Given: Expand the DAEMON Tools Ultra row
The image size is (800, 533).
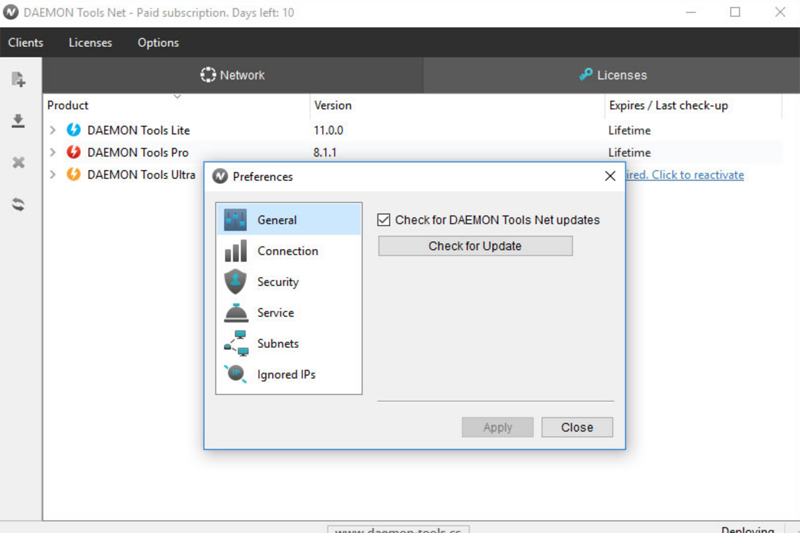Looking at the screenshot, I should pos(53,174).
